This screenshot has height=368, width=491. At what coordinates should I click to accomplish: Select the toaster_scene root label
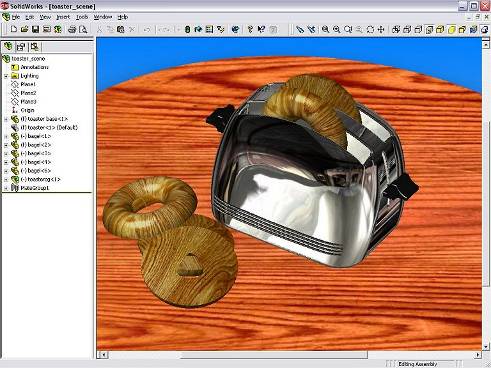(28, 59)
